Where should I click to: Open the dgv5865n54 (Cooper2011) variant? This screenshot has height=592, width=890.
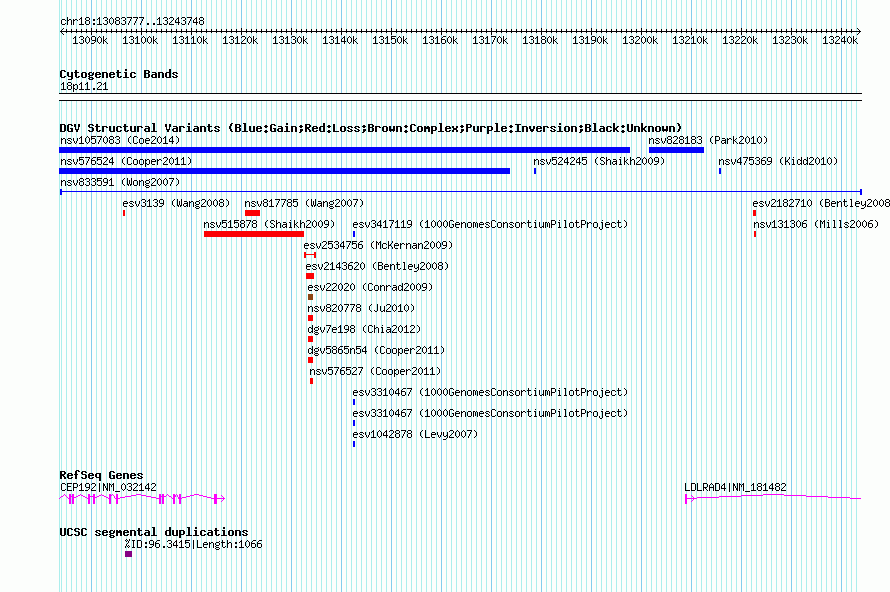[x=310, y=360]
